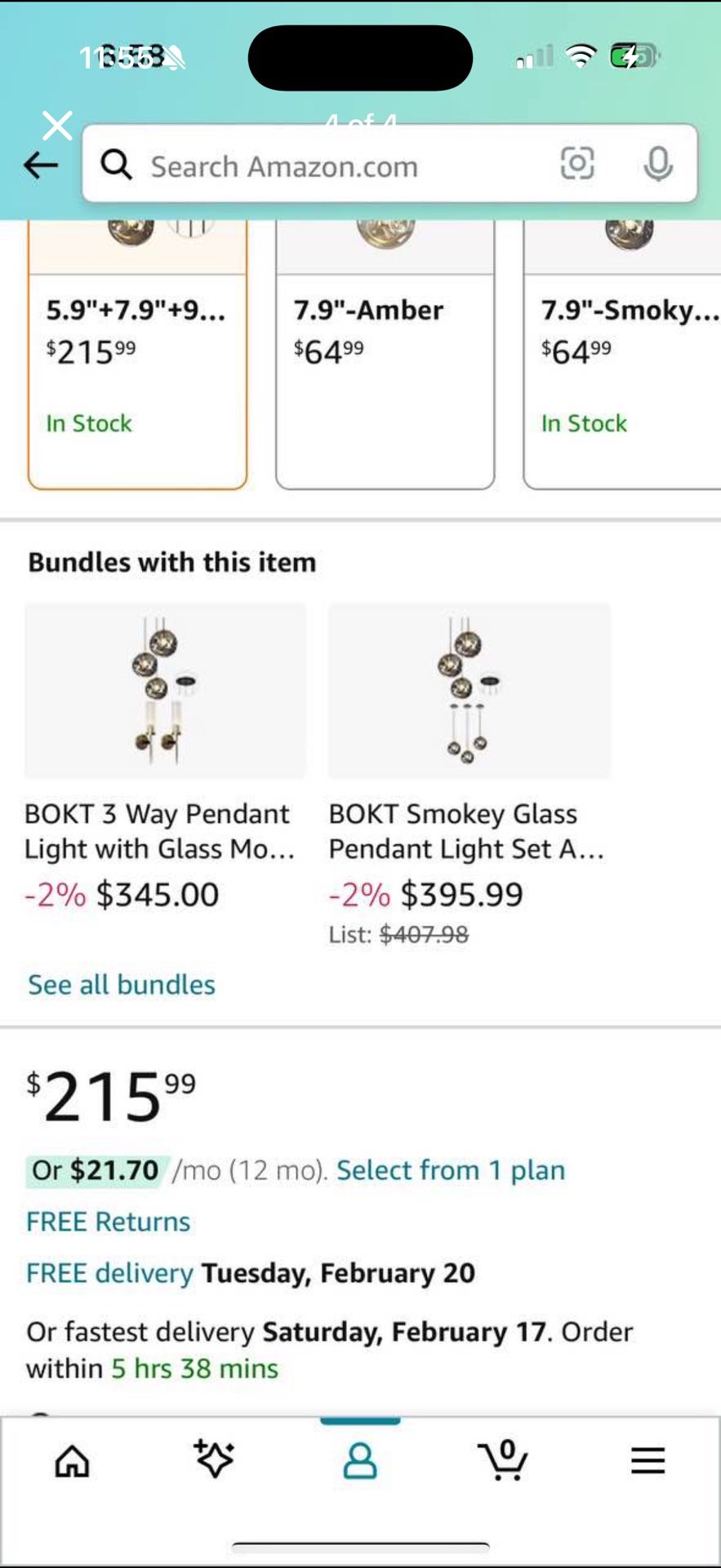
Task: Open the shopping cart
Action: coord(503,1460)
